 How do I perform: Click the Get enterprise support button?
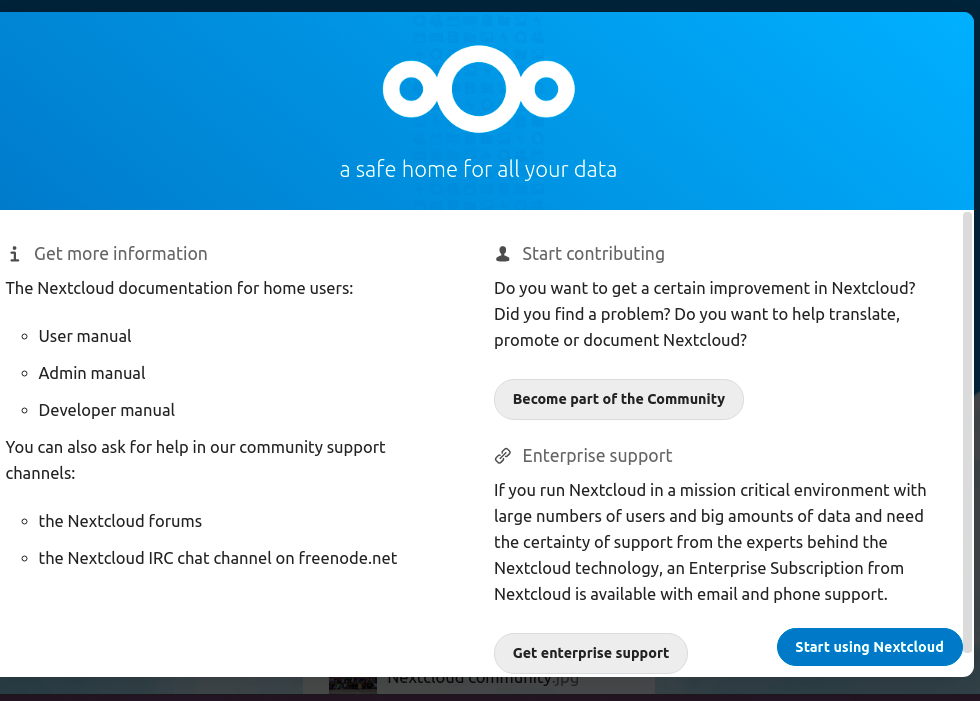pos(591,653)
